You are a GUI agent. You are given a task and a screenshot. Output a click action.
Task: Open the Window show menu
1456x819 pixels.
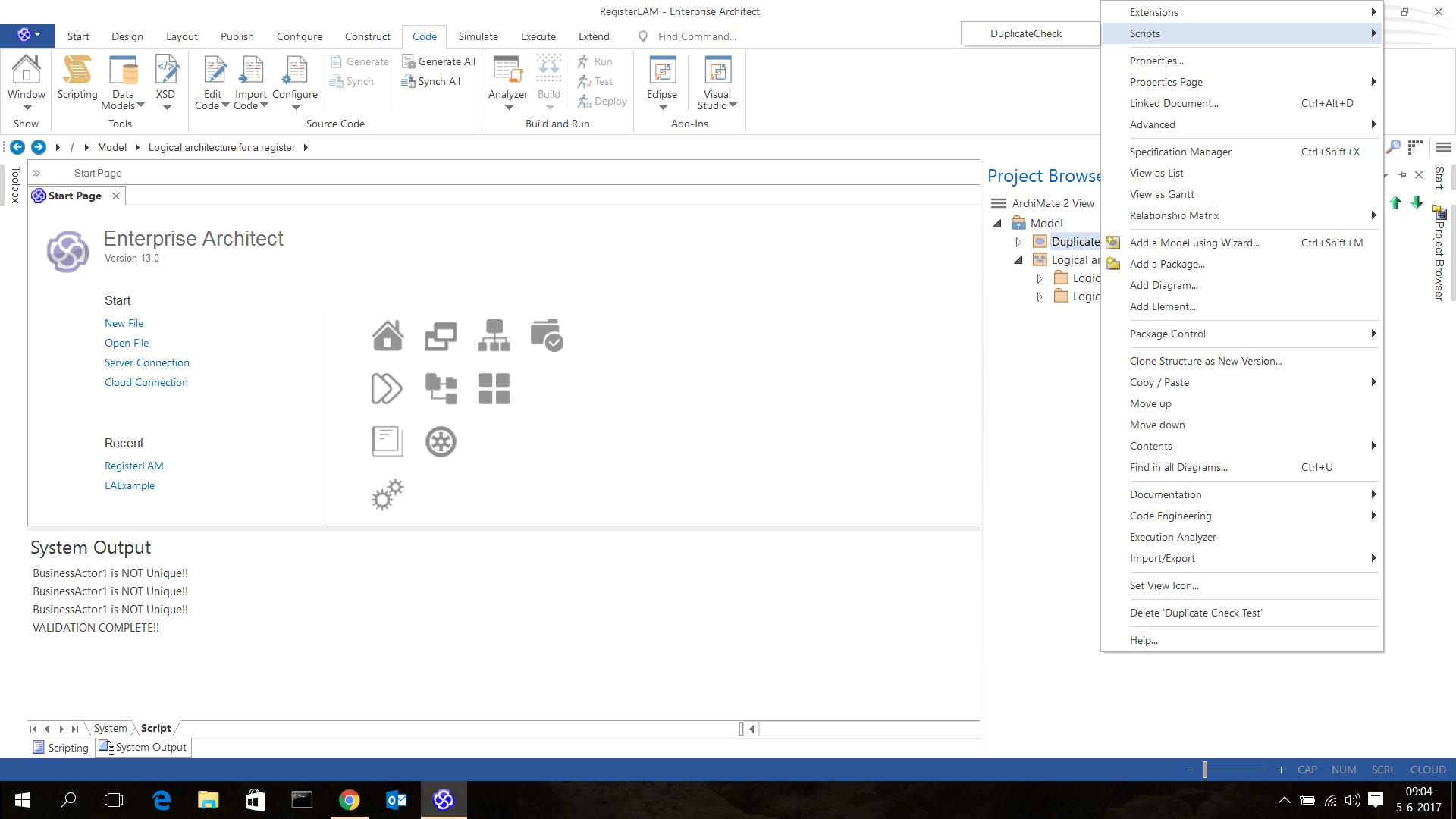click(x=27, y=82)
